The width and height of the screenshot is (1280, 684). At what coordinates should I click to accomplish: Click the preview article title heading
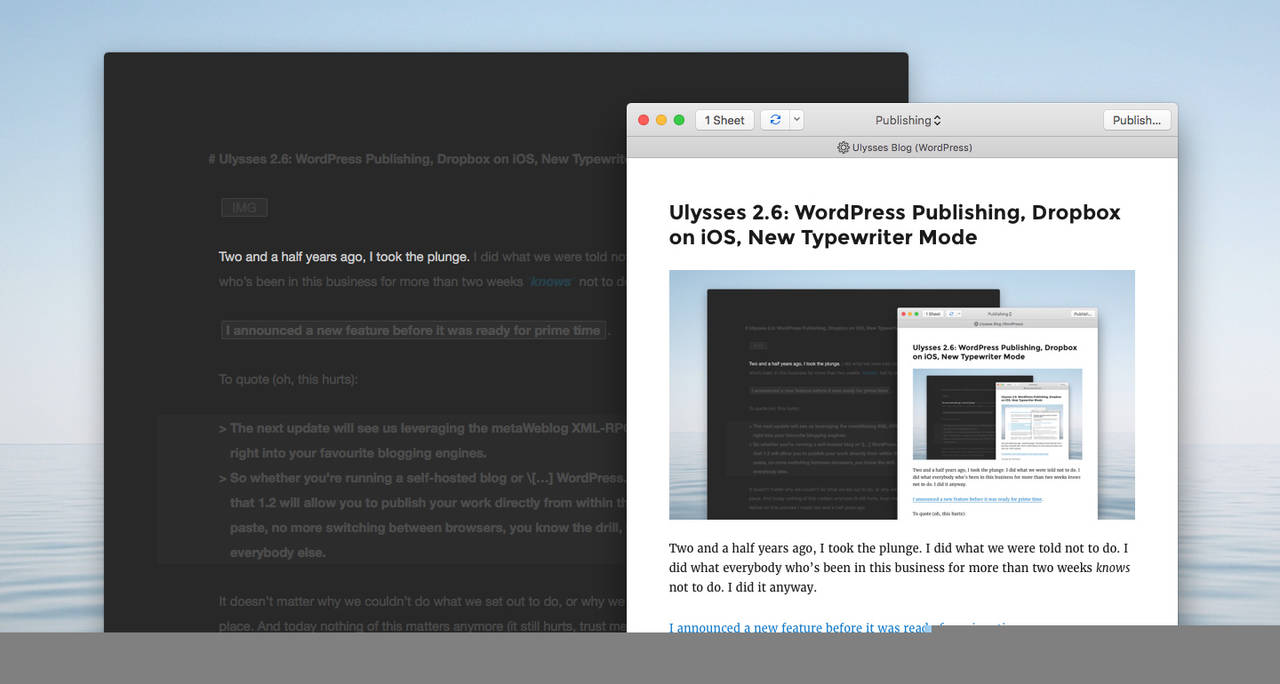894,225
